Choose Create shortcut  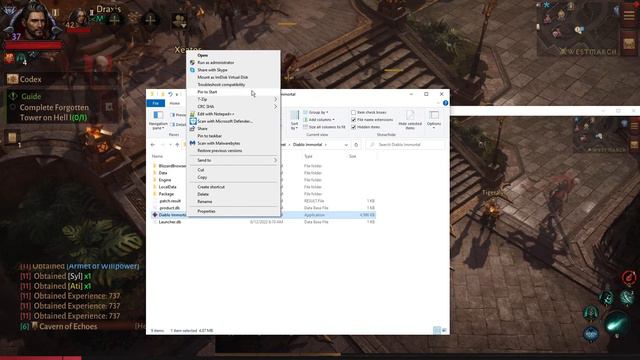211,187
